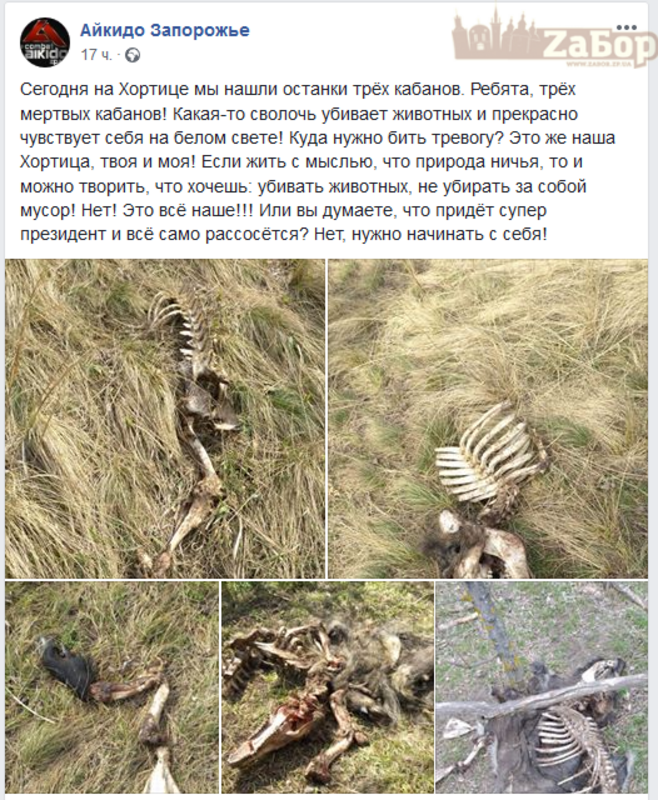Open the post timestamp 17 ч.
The image size is (658, 800).
[96, 55]
